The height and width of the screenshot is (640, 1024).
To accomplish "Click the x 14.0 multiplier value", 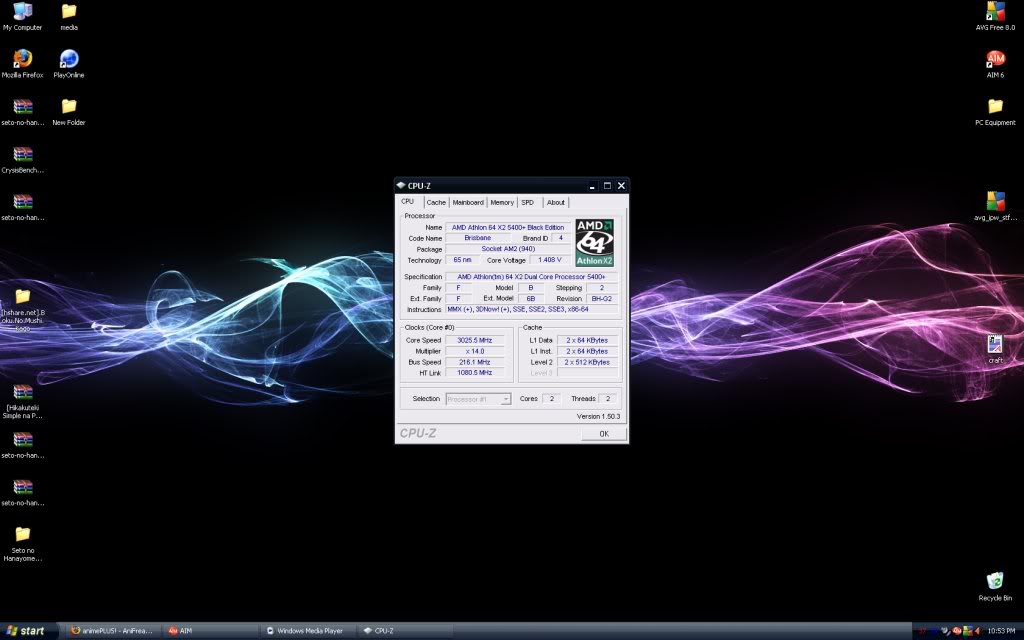I will tap(475, 351).
